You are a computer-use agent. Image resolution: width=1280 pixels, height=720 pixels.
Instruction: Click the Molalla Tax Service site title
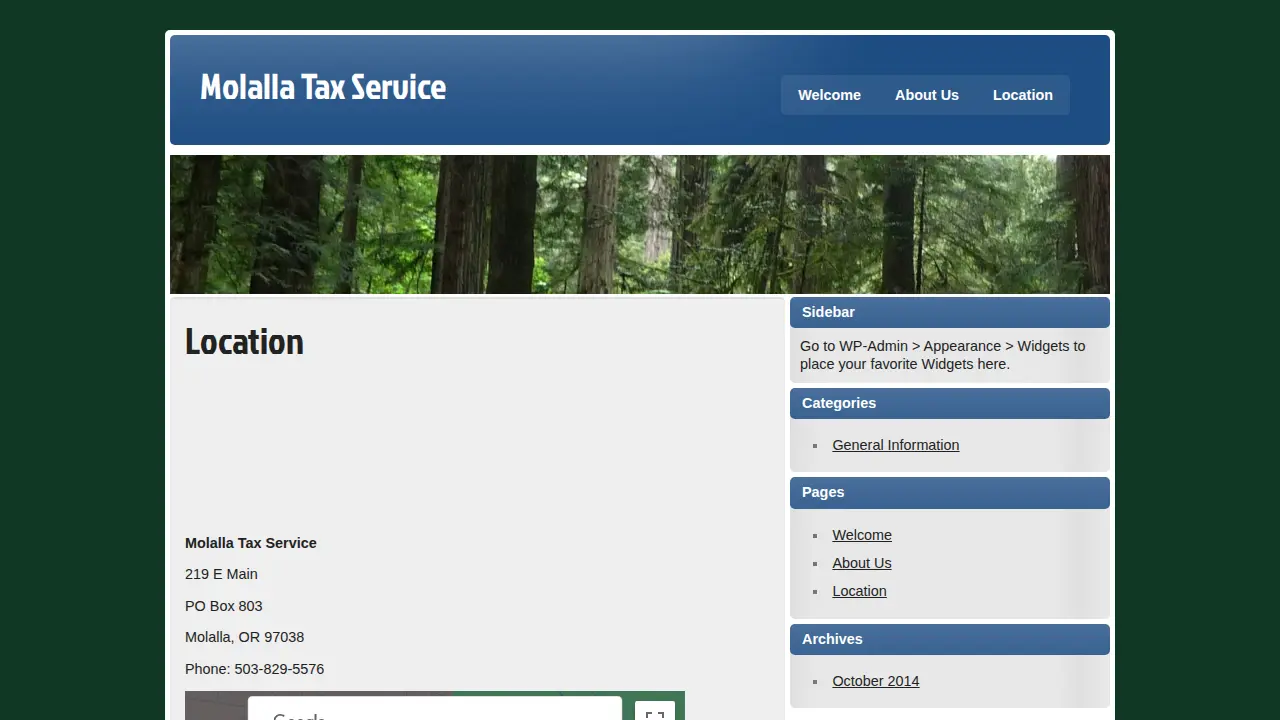tap(323, 87)
